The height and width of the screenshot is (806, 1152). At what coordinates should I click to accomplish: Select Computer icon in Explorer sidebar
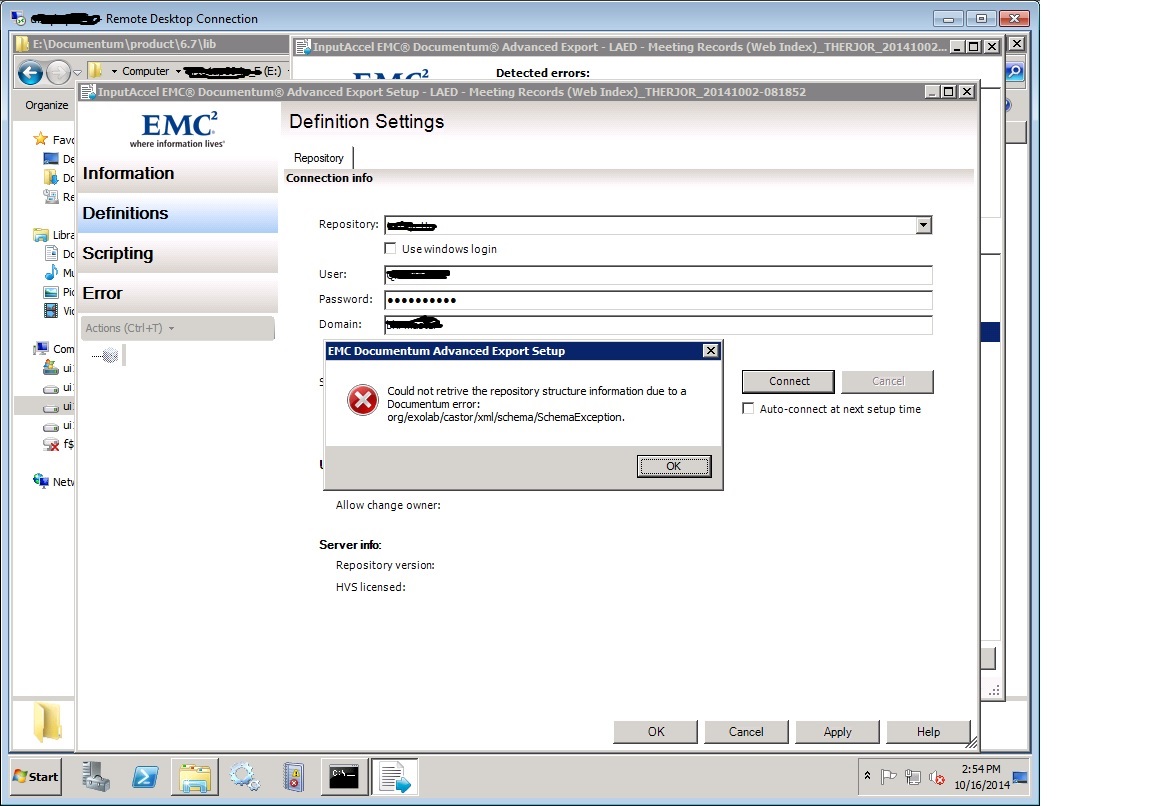point(41,348)
